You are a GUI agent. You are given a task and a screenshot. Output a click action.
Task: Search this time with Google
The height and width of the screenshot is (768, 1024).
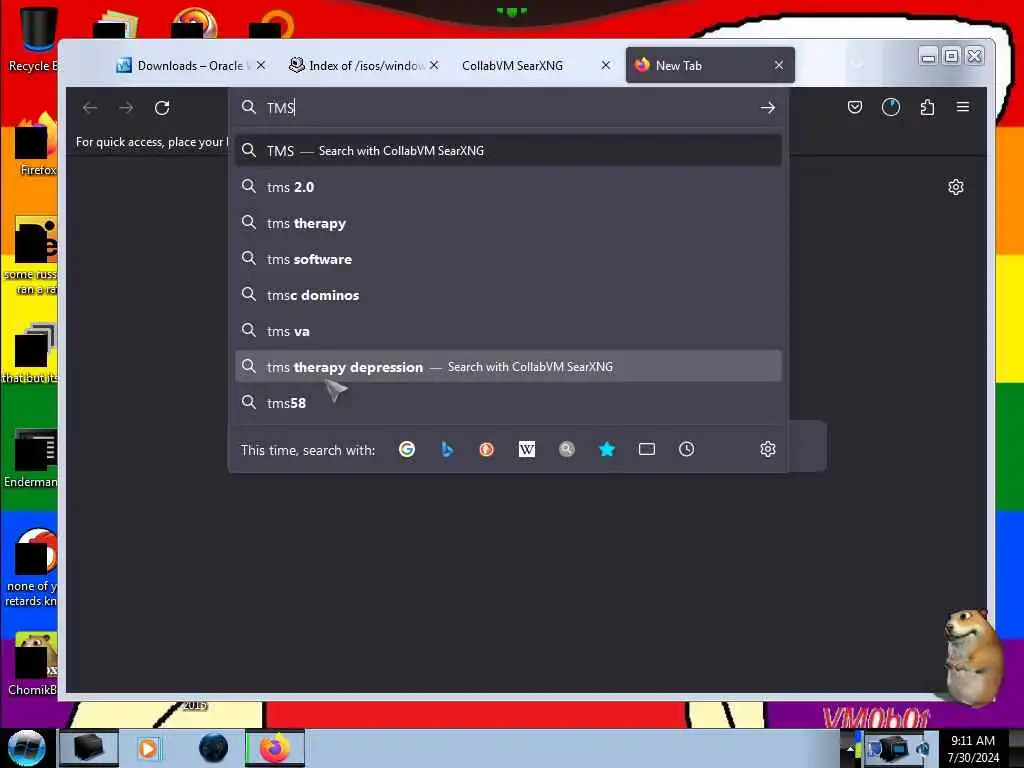[407, 449]
